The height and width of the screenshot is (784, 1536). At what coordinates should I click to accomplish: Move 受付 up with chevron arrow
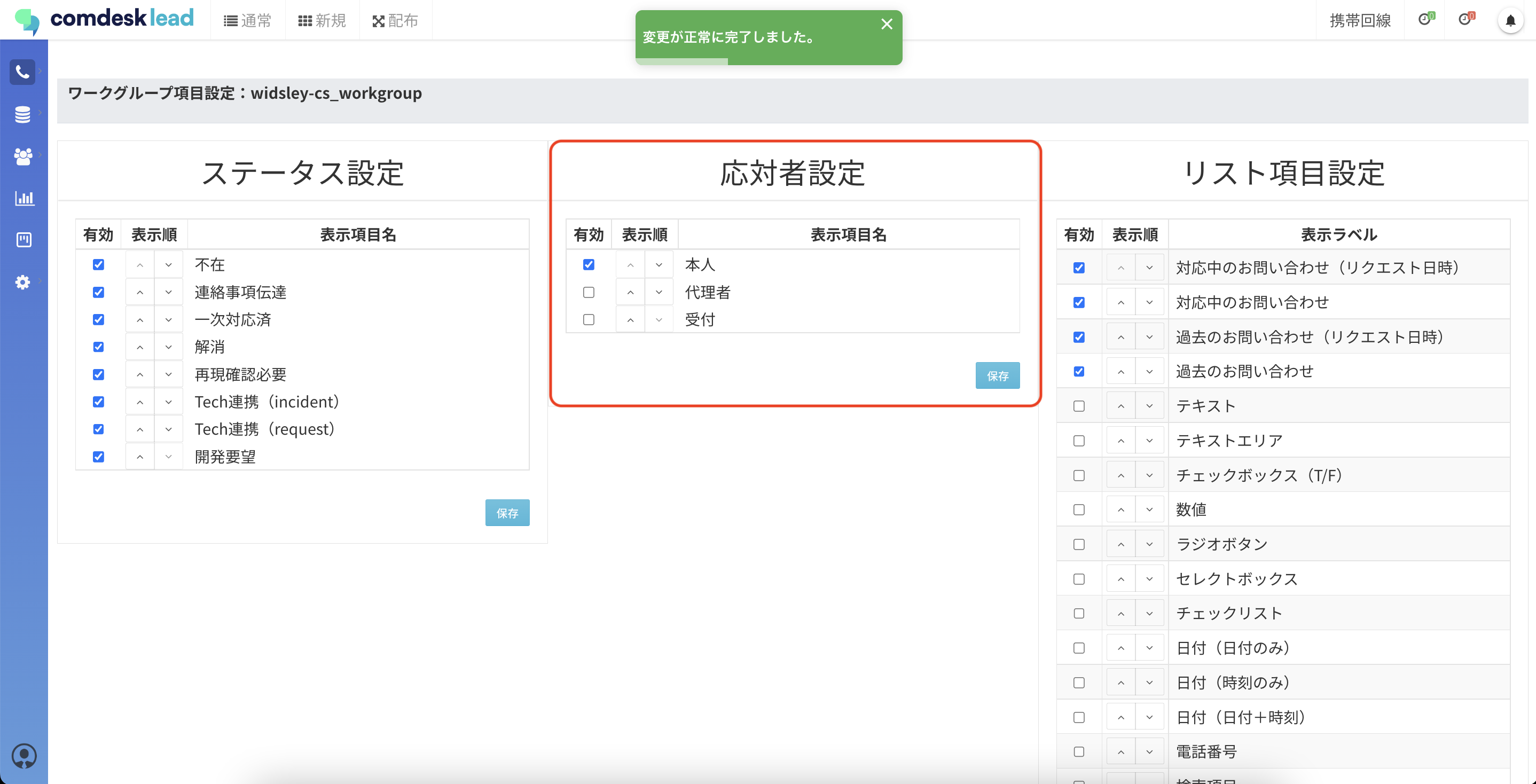tap(630, 320)
